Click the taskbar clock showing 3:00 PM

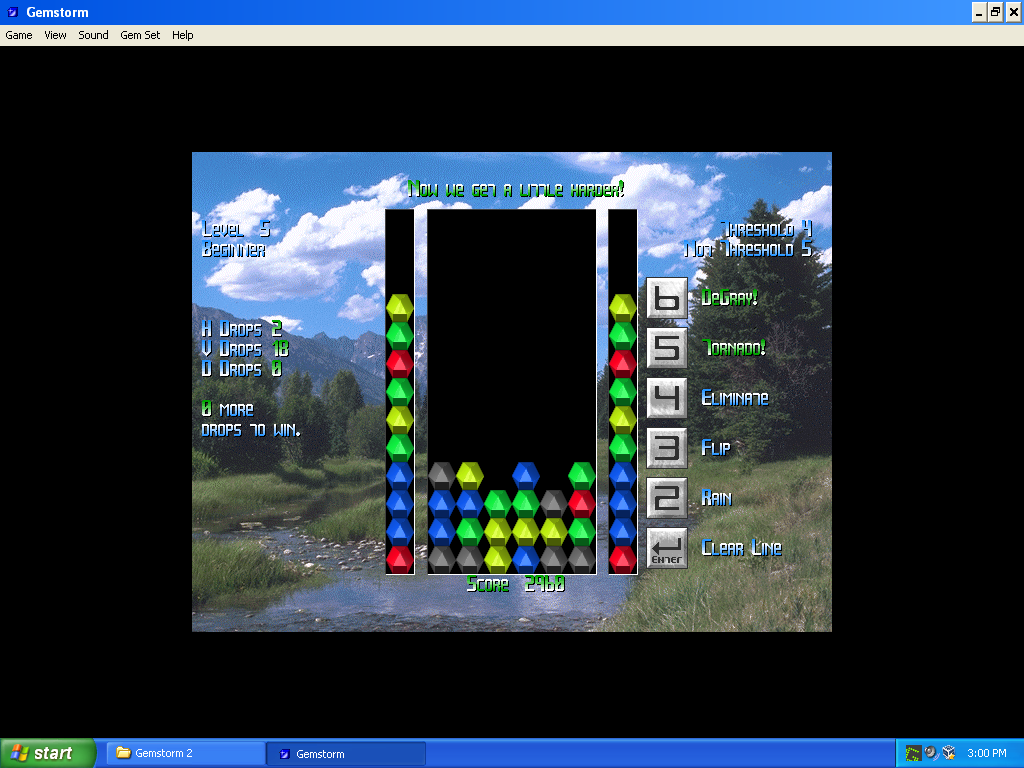(987, 753)
